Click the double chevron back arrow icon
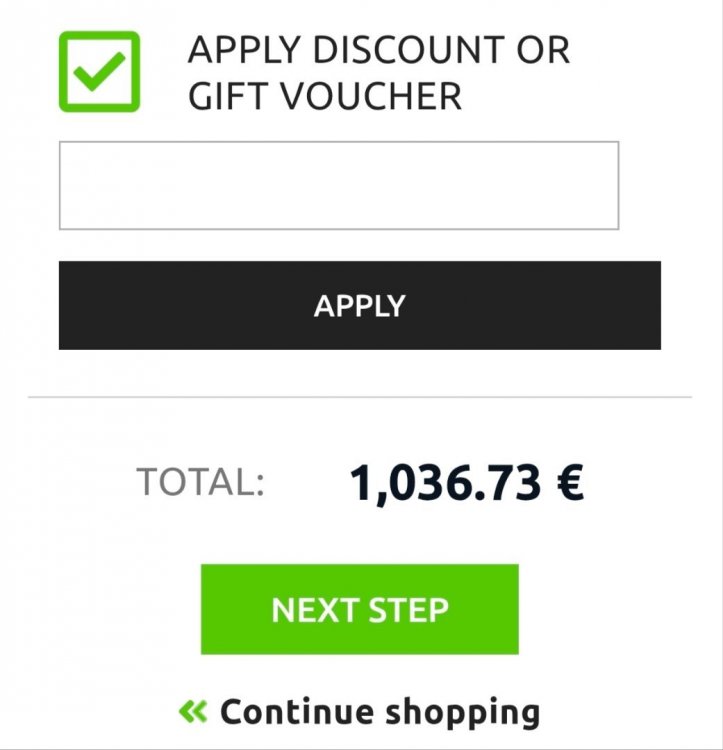The height and width of the screenshot is (750, 723). (193, 712)
